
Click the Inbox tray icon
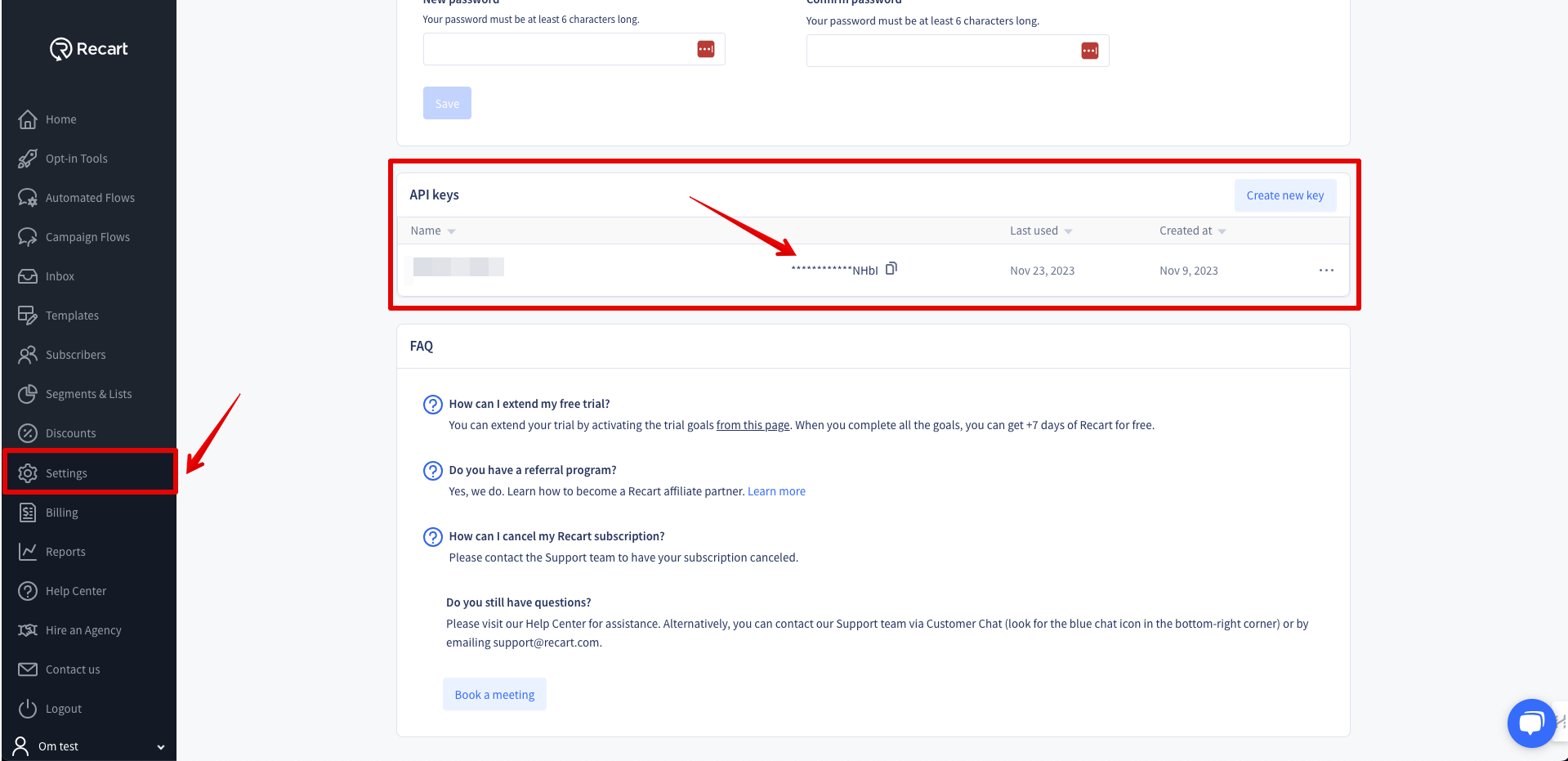point(28,276)
